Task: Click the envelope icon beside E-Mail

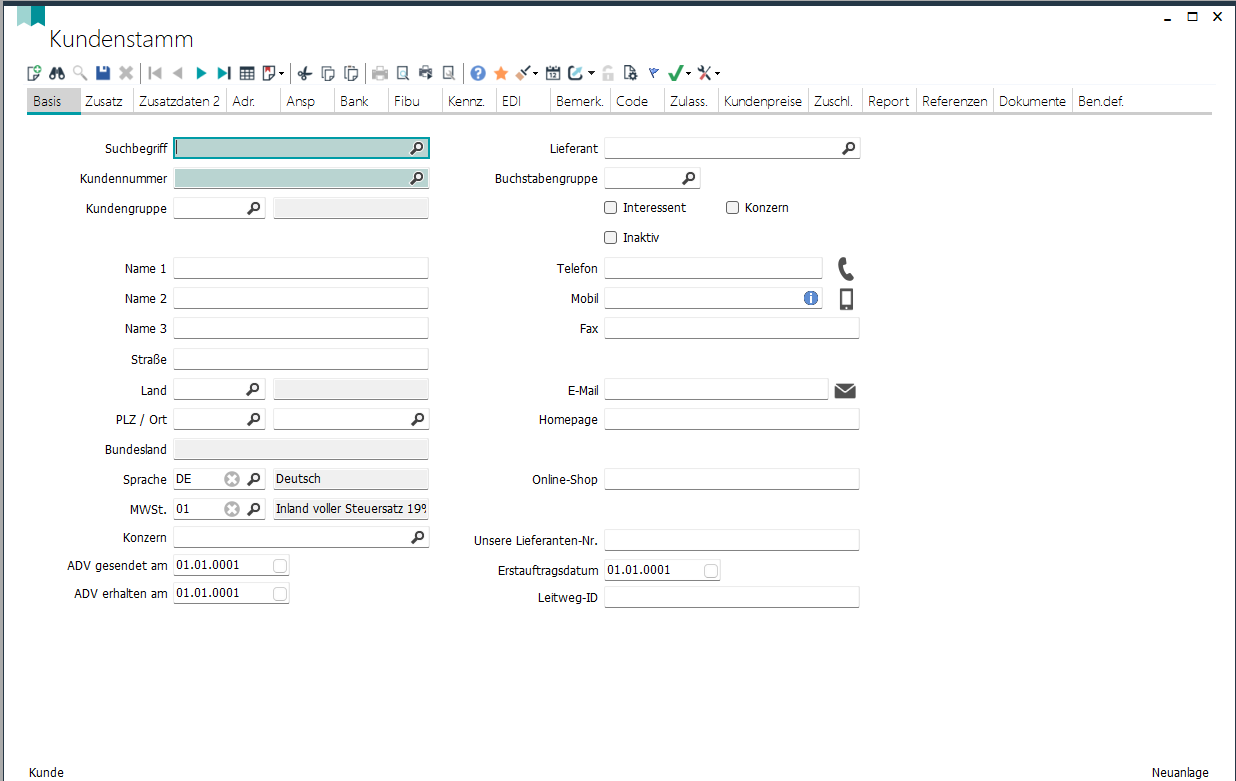Action: tap(845, 390)
